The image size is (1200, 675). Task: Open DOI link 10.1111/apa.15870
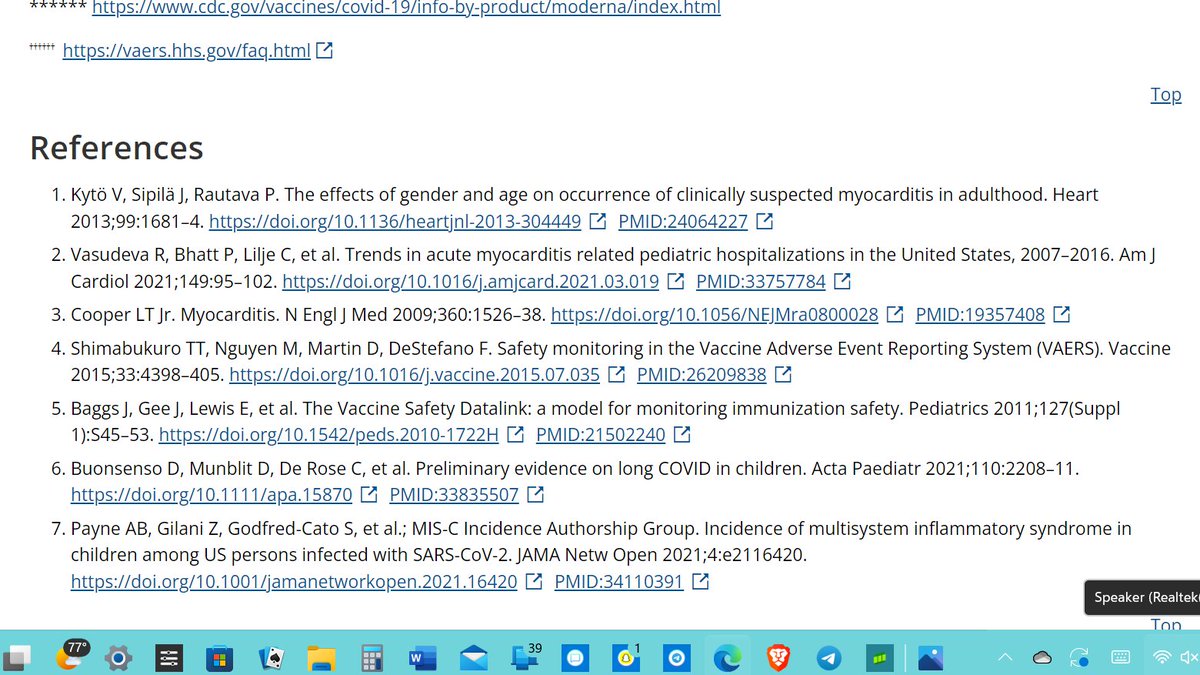tap(212, 494)
